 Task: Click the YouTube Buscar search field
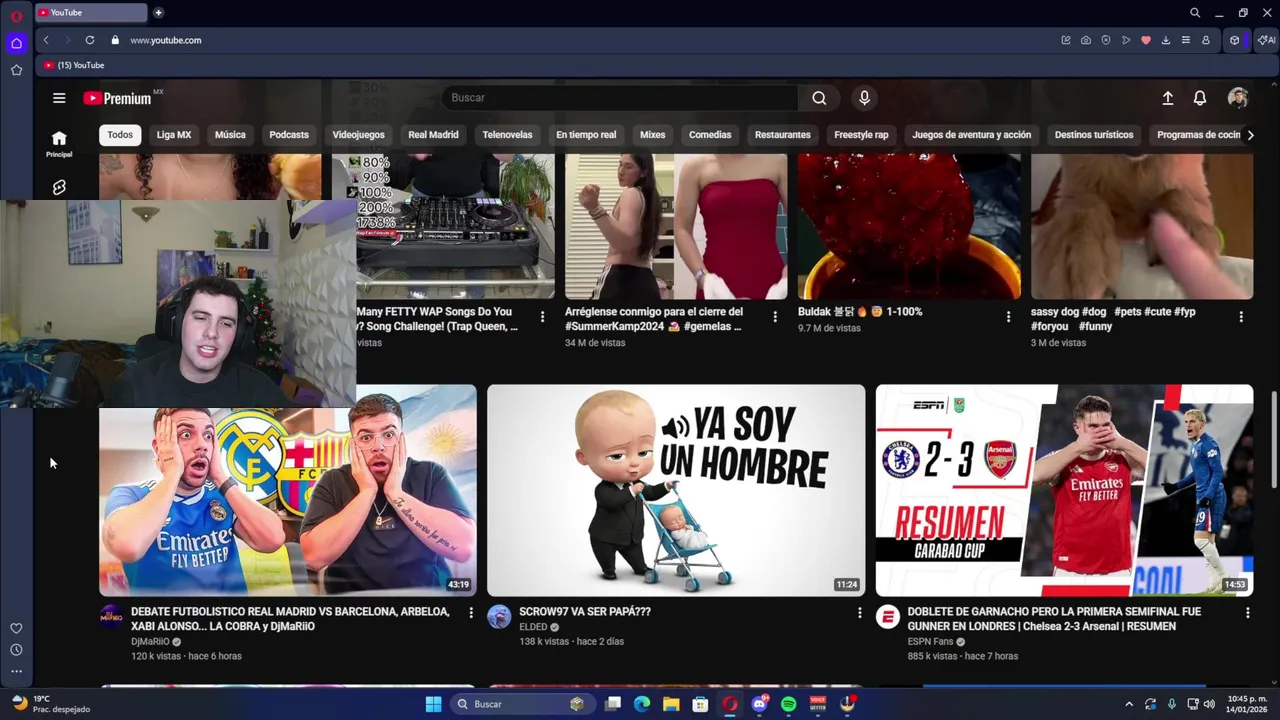click(620, 98)
